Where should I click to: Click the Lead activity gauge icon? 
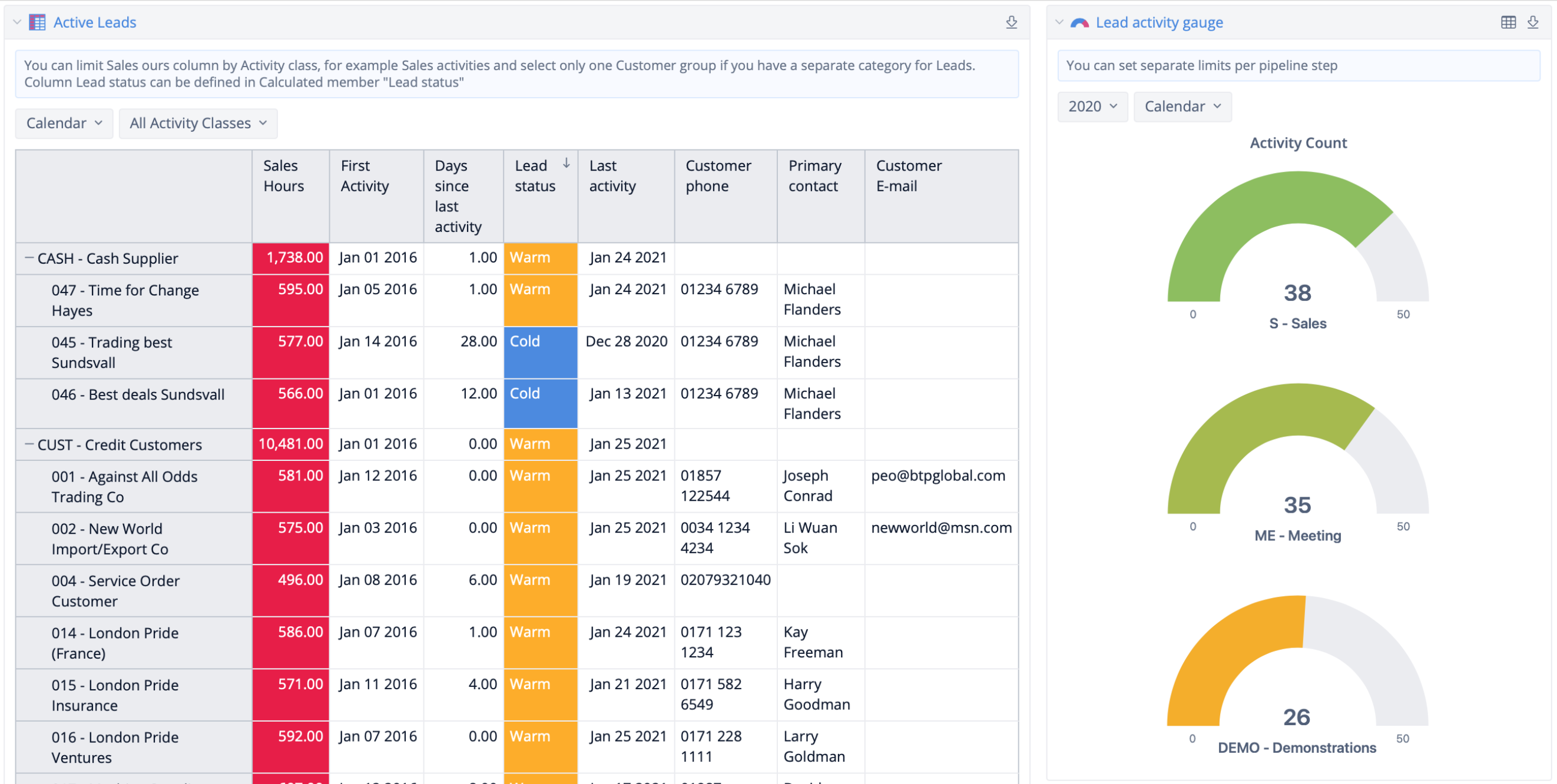coord(1079,22)
